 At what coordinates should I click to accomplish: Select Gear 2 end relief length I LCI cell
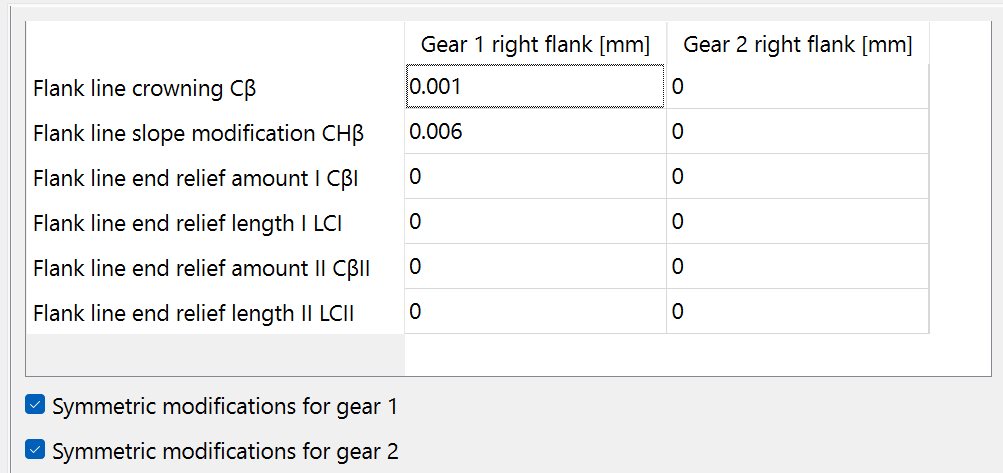click(797, 222)
